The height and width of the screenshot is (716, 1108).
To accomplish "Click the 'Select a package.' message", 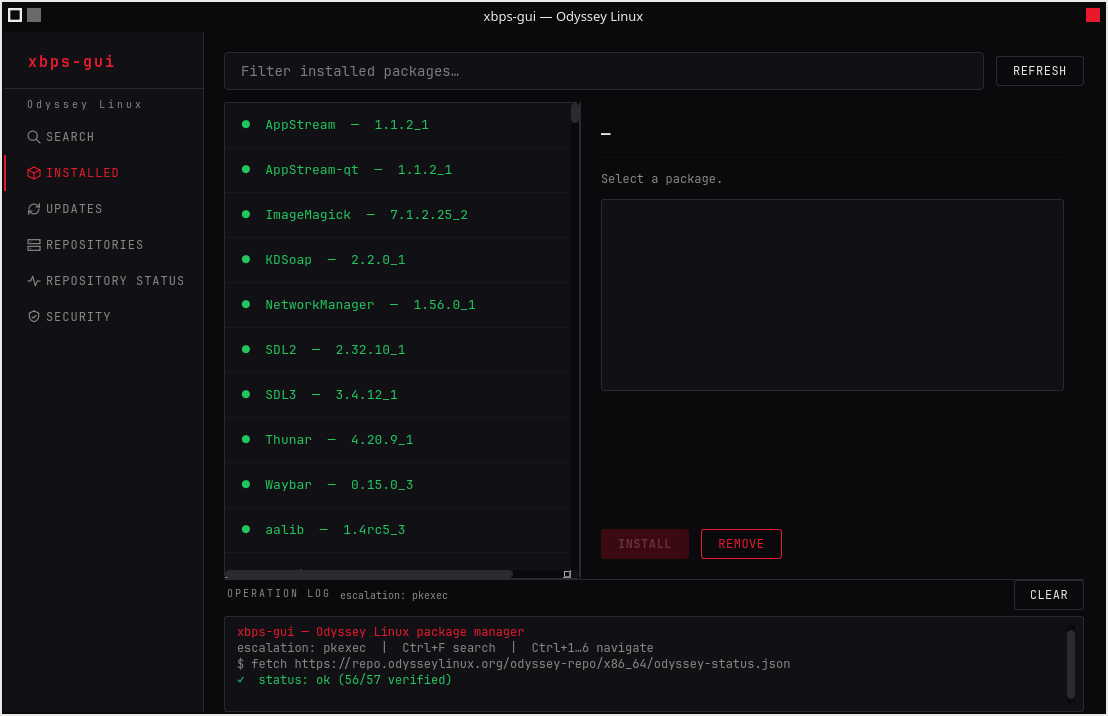I will pyautogui.click(x=661, y=179).
